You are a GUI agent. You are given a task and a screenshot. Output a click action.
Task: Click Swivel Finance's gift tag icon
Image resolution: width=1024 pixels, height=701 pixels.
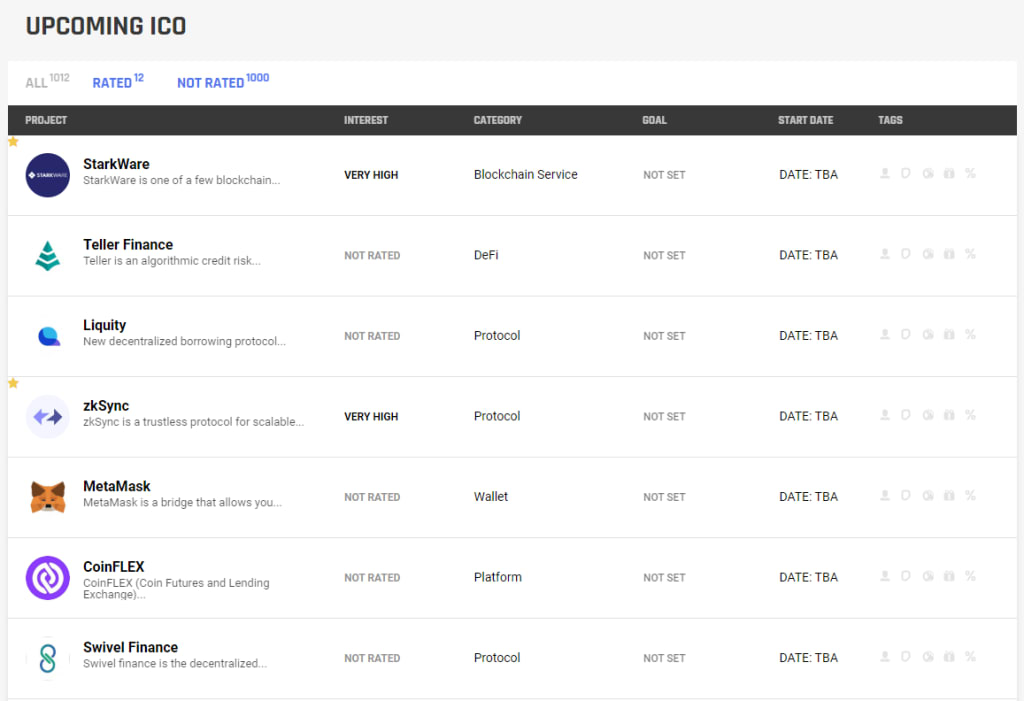(x=949, y=656)
